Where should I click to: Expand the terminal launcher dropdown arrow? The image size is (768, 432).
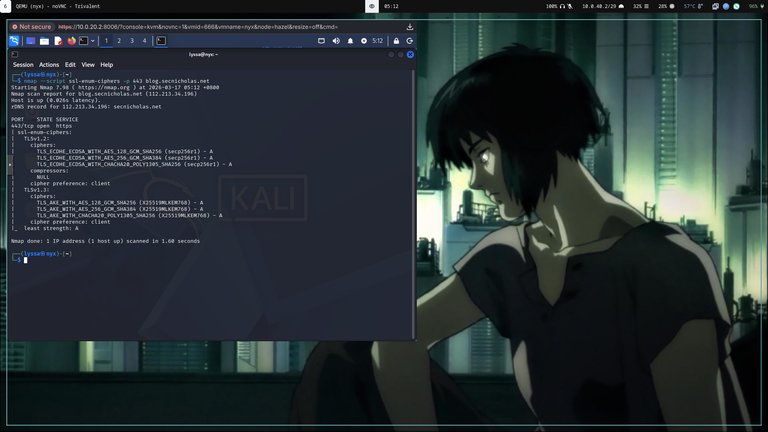93,41
